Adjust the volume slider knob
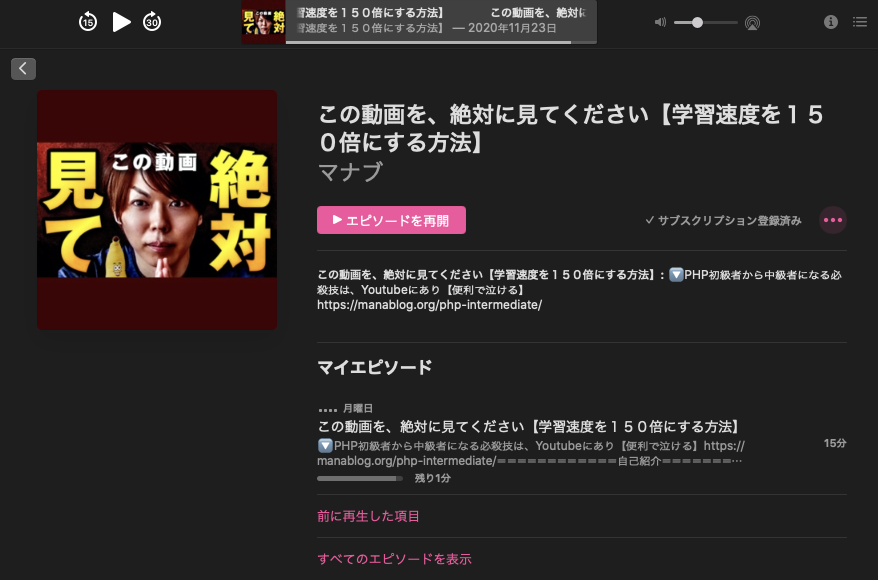The width and height of the screenshot is (878, 580). [x=697, y=22]
